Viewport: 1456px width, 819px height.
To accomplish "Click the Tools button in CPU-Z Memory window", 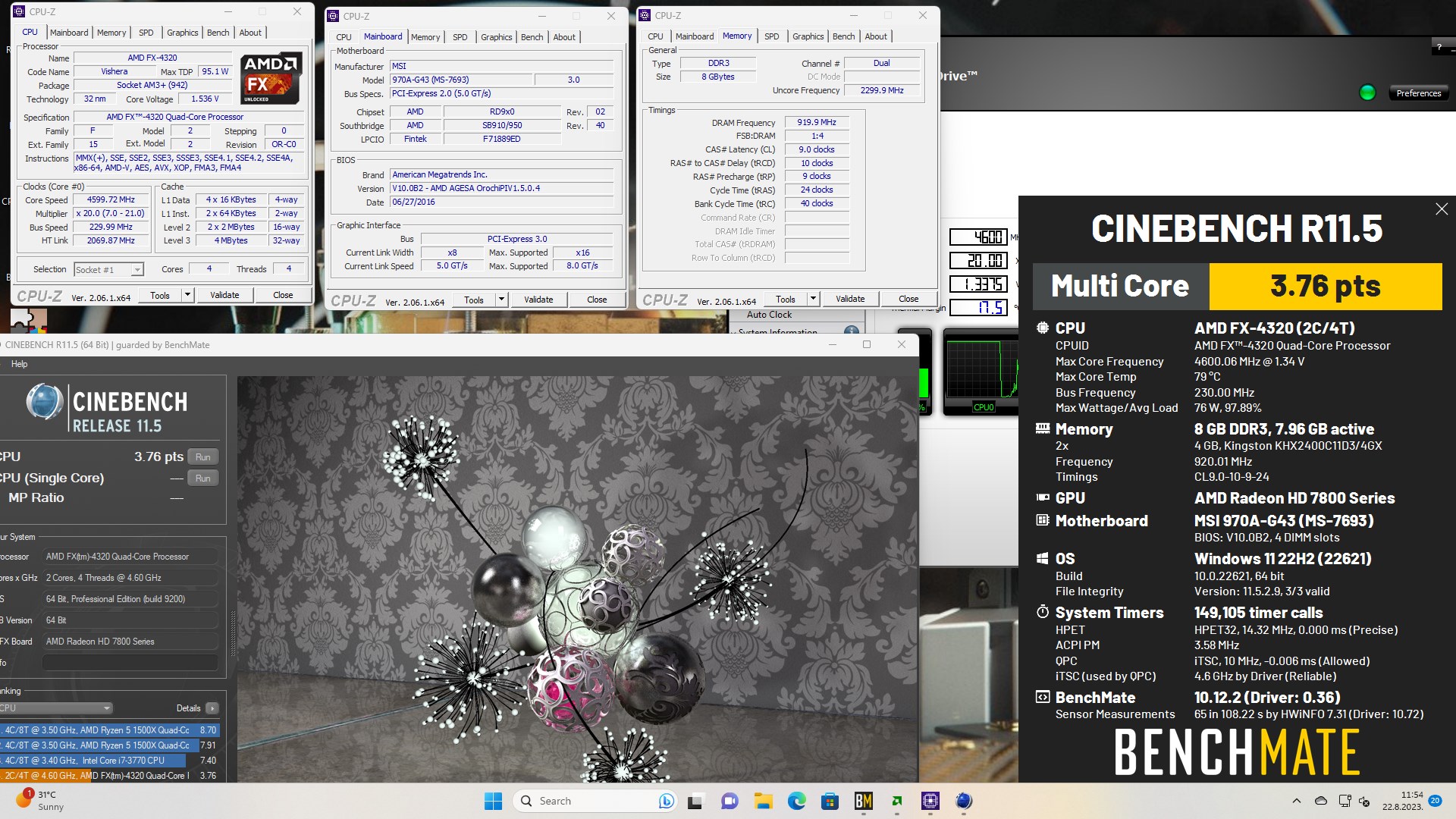I will click(x=786, y=299).
